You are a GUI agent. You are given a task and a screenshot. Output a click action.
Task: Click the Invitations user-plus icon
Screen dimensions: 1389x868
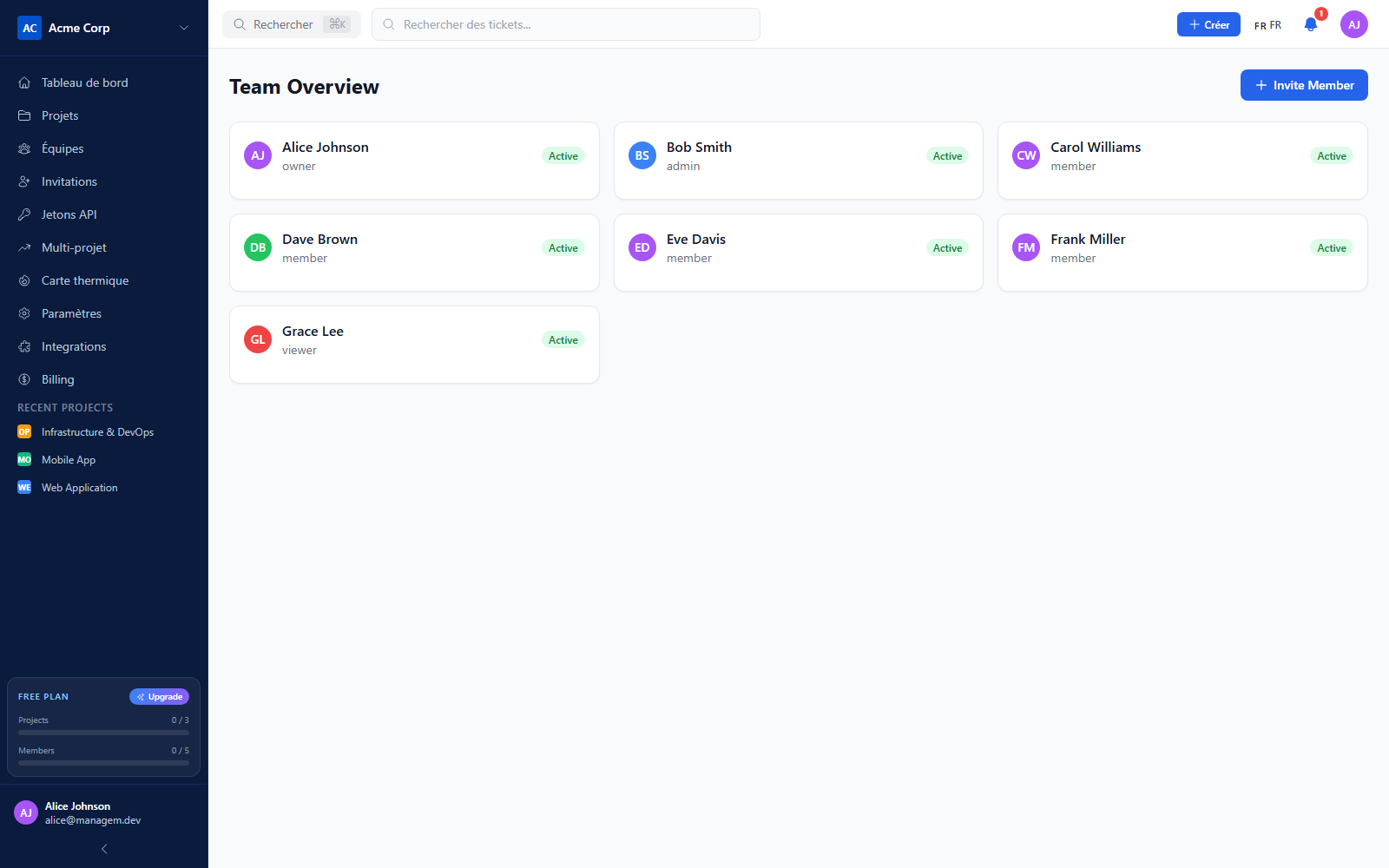24,181
